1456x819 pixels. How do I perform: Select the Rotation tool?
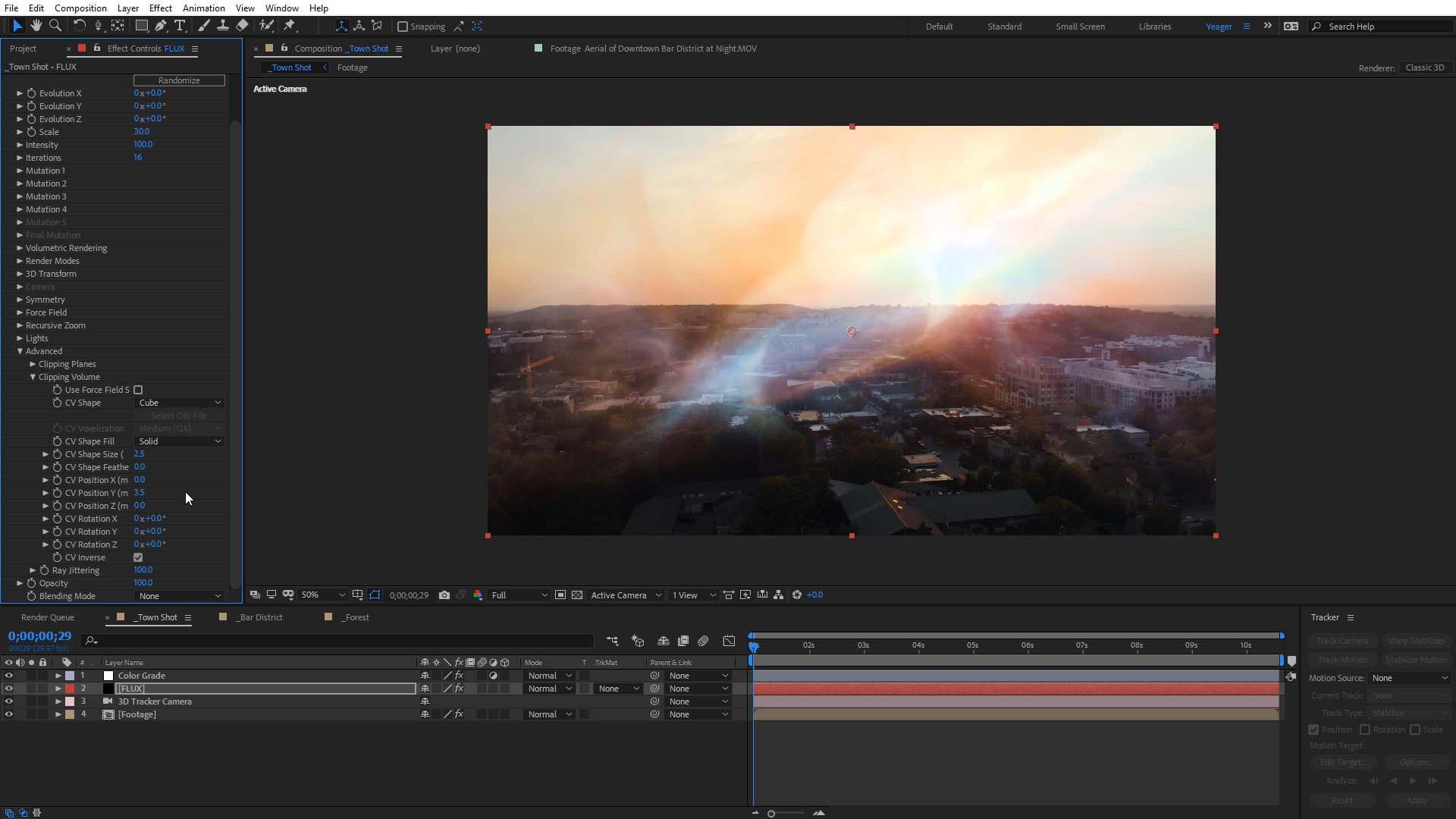pos(79,26)
